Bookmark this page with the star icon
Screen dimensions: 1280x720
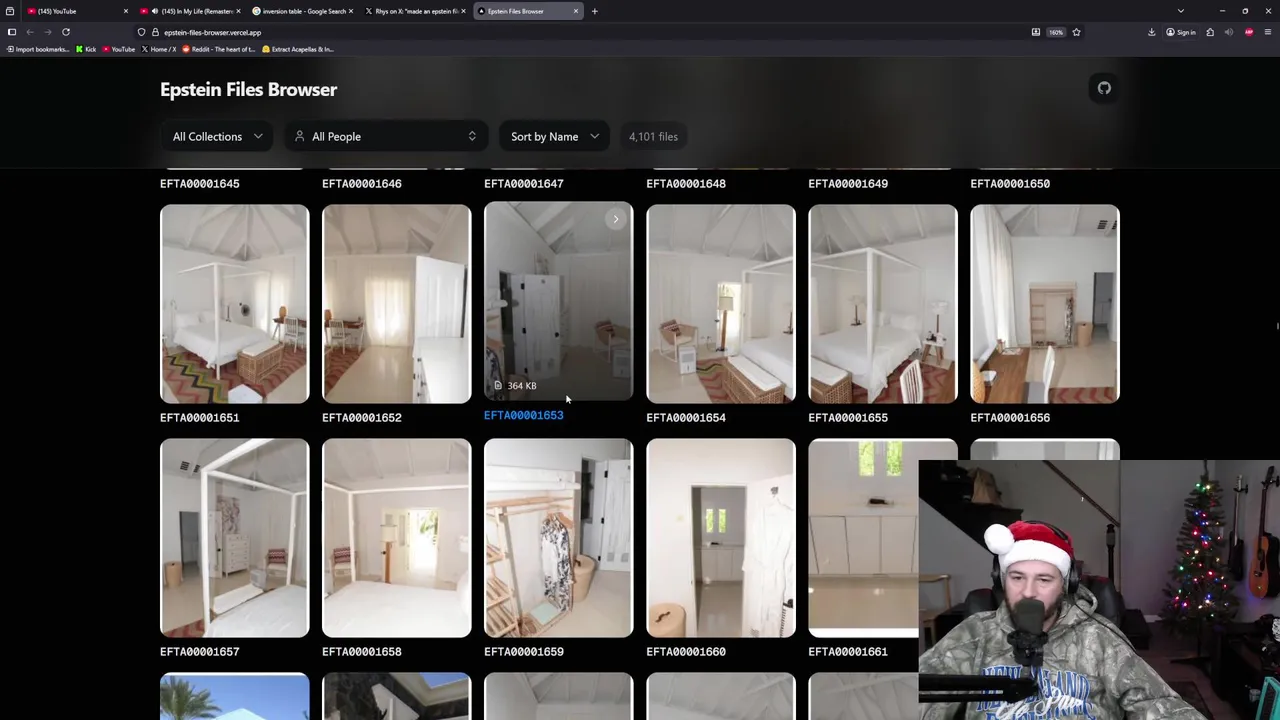[1076, 32]
